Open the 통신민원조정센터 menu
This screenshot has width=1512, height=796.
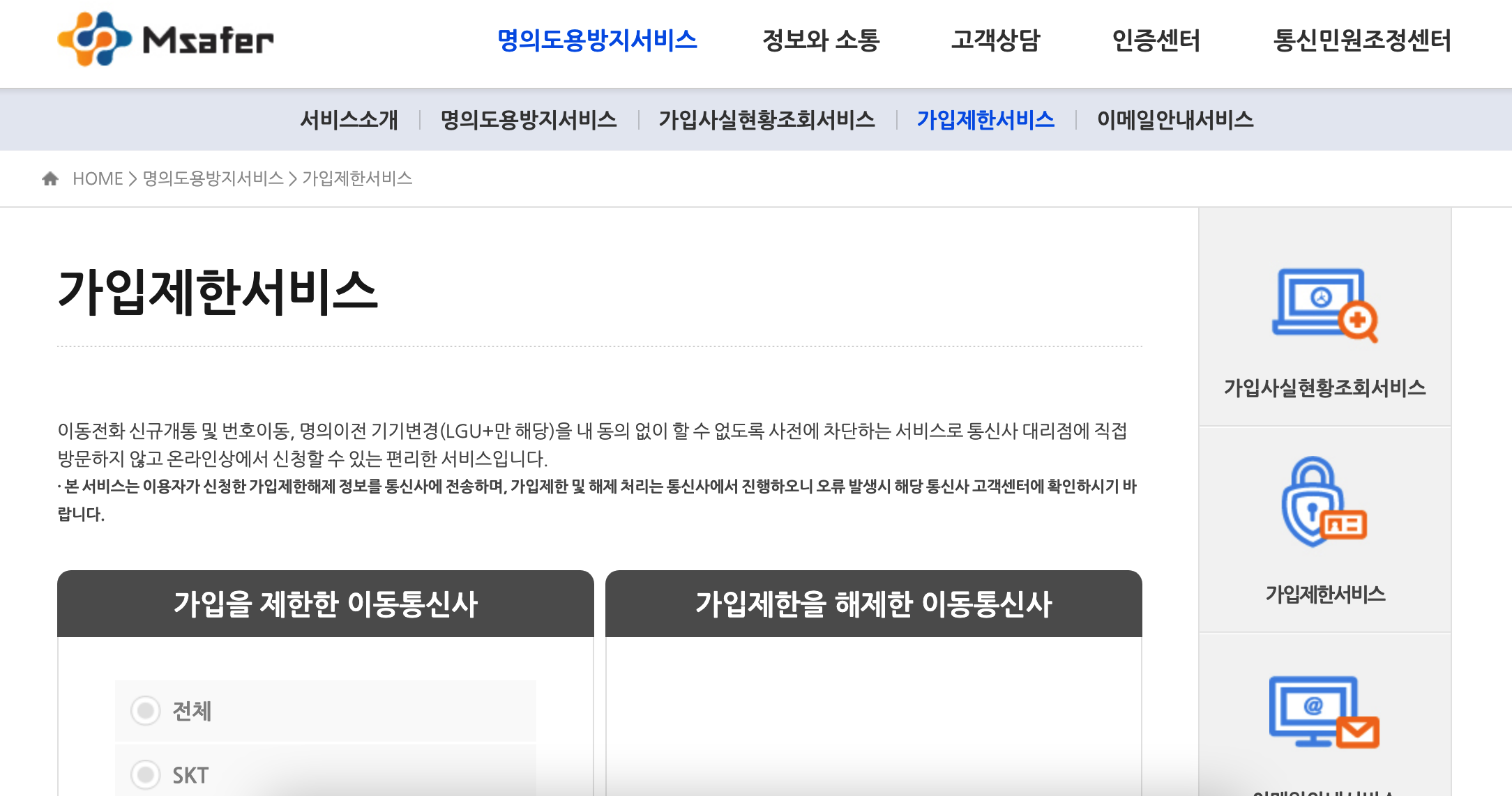[1361, 40]
